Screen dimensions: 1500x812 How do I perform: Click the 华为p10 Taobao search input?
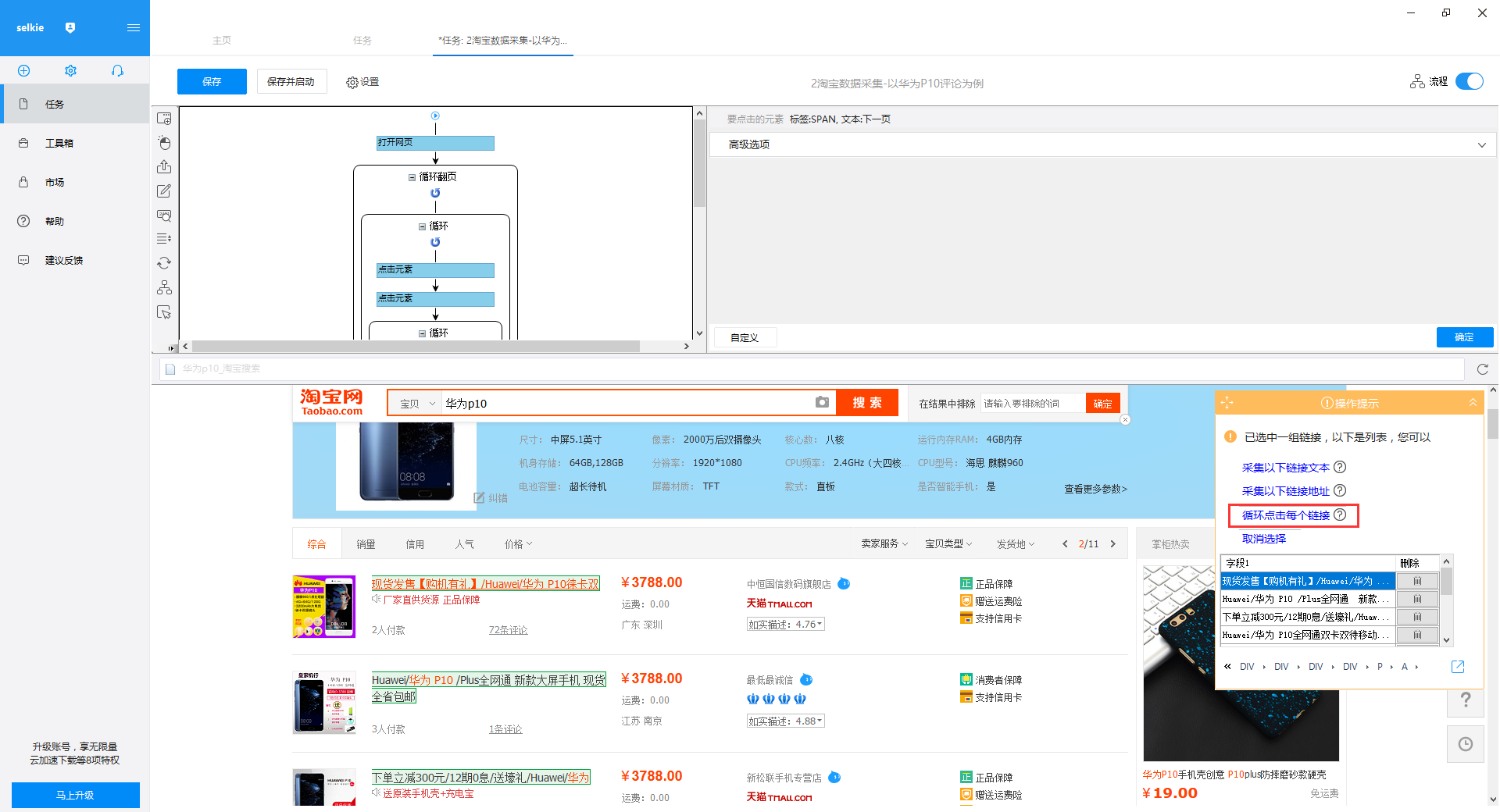[x=627, y=404]
